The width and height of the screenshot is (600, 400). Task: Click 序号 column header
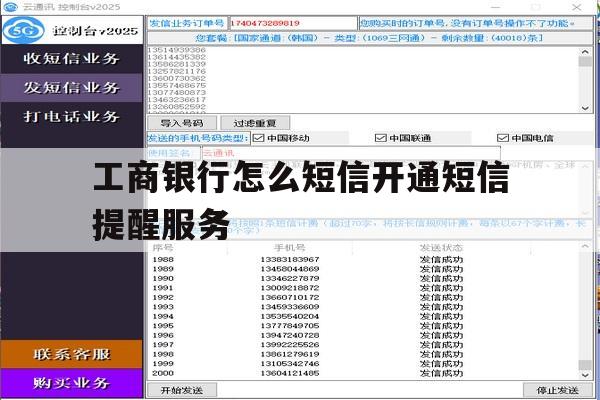coord(163,248)
